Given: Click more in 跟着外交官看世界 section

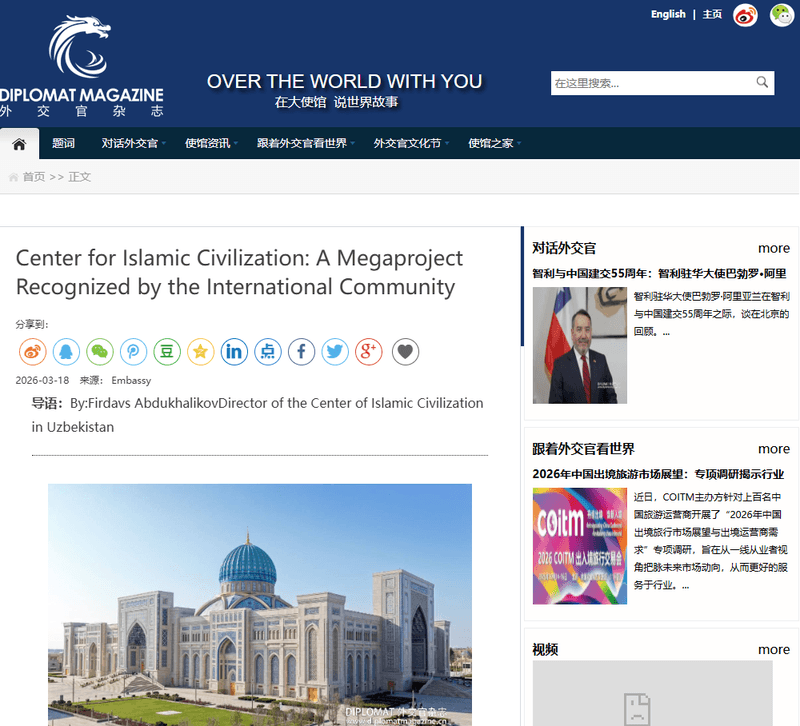Looking at the screenshot, I should [773, 449].
